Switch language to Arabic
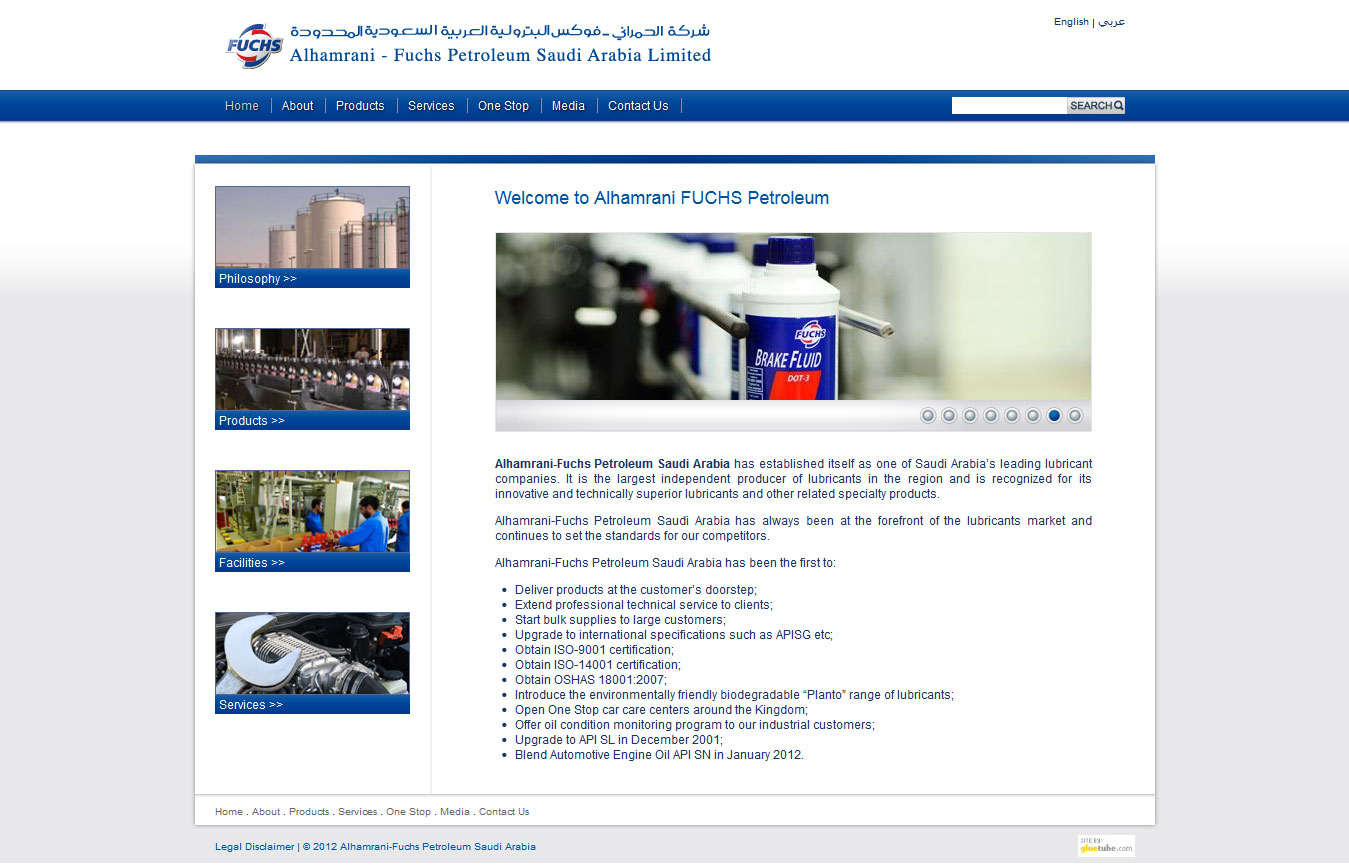Screen dimensions: 1349x865 [x=1112, y=22]
